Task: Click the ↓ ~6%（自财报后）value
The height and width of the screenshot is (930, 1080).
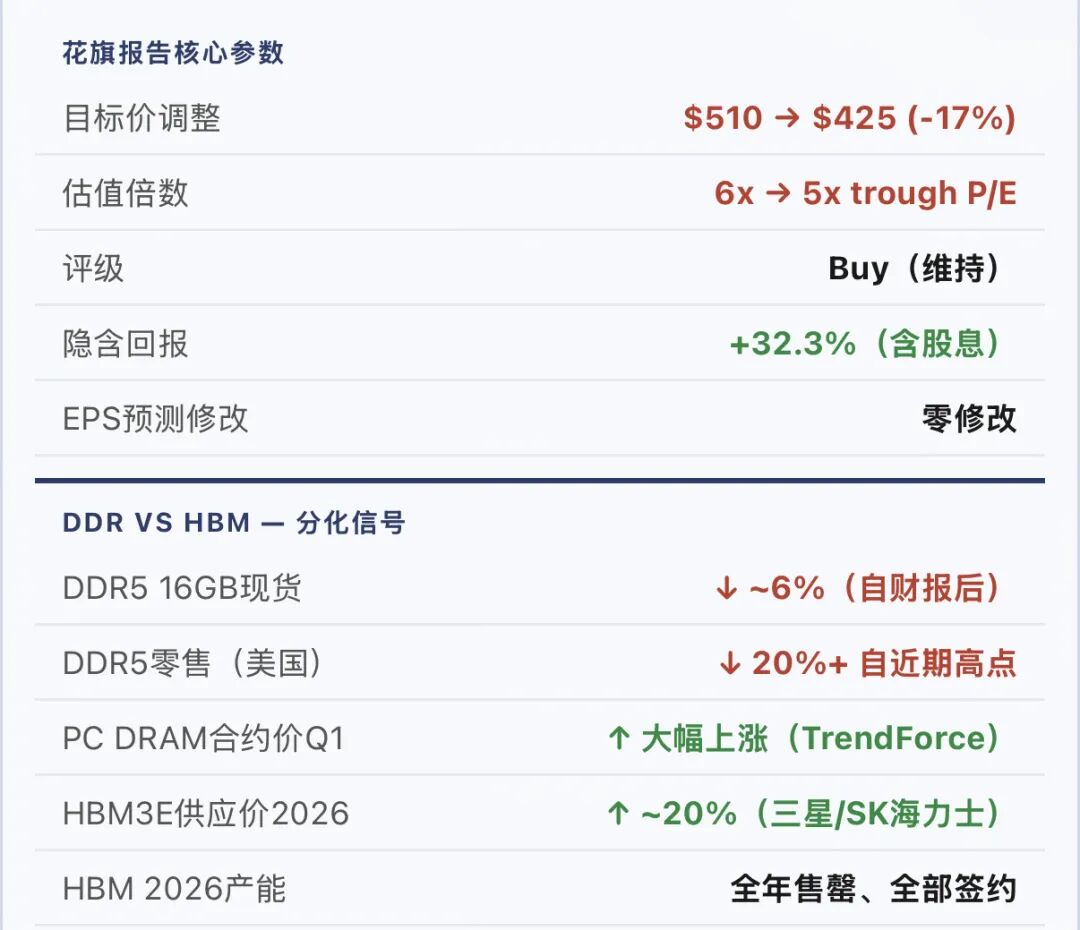Action: pyautogui.click(x=859, y=588)
